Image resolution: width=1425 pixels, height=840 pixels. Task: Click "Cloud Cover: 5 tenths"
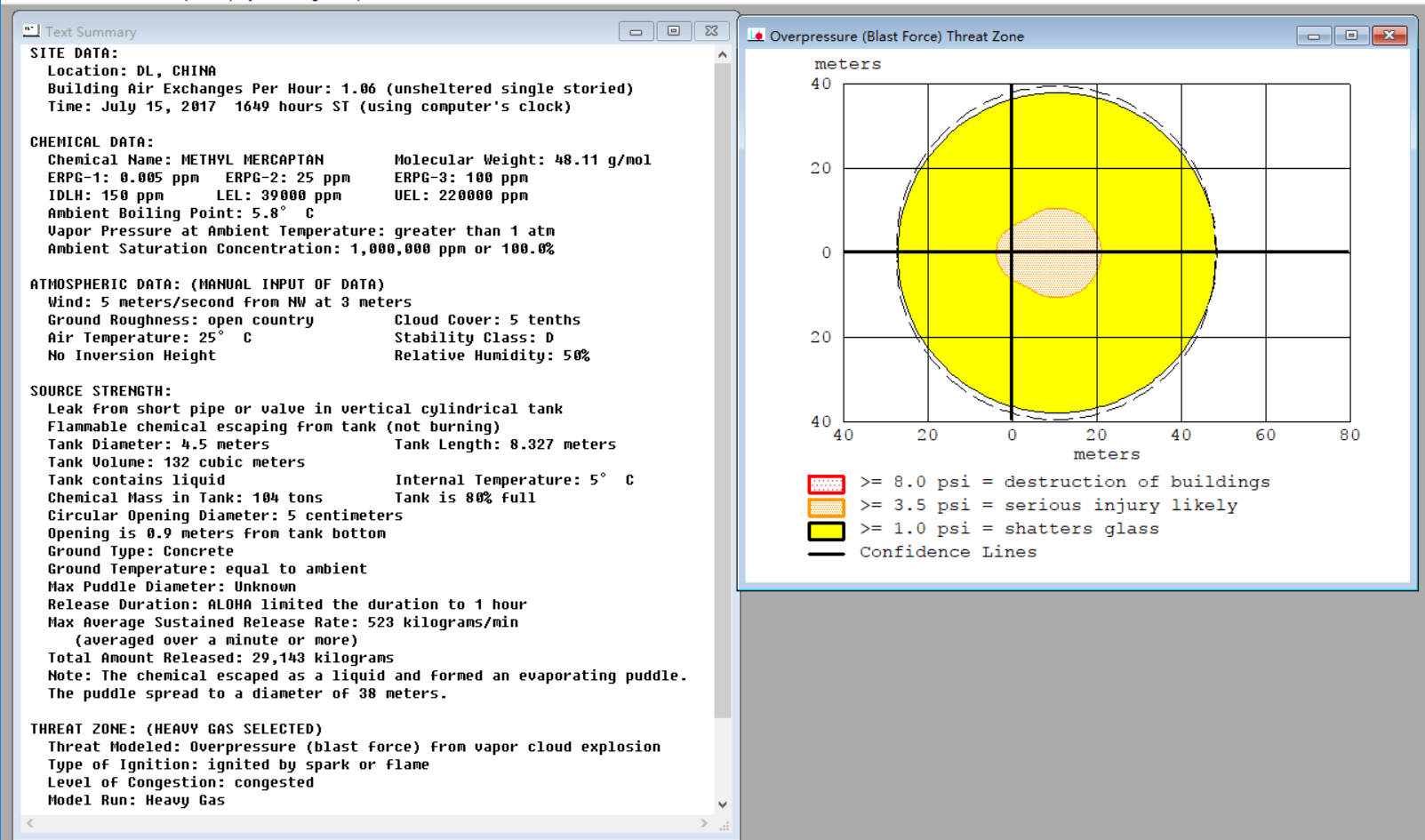(x=487, y=320)
